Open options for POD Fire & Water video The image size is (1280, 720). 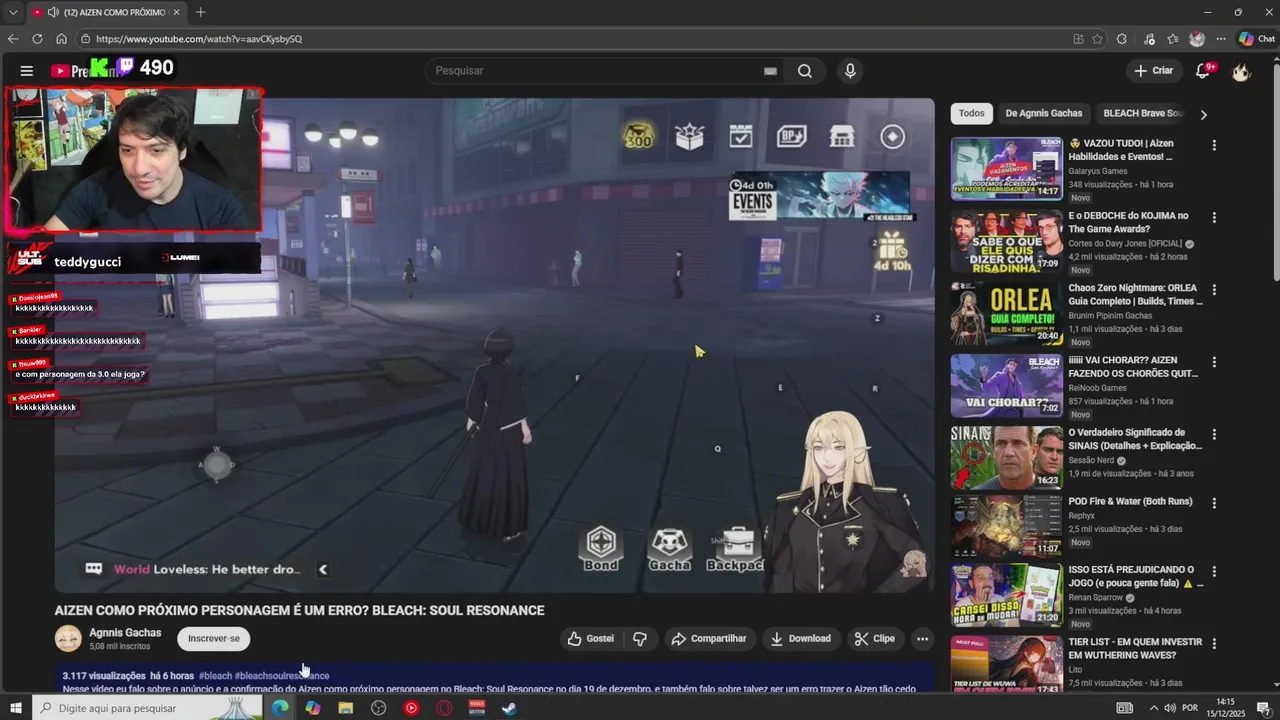1214,503
